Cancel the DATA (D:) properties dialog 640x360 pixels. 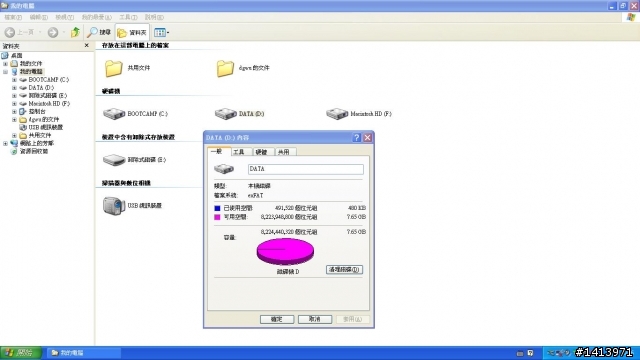click(x=315, y=319)
